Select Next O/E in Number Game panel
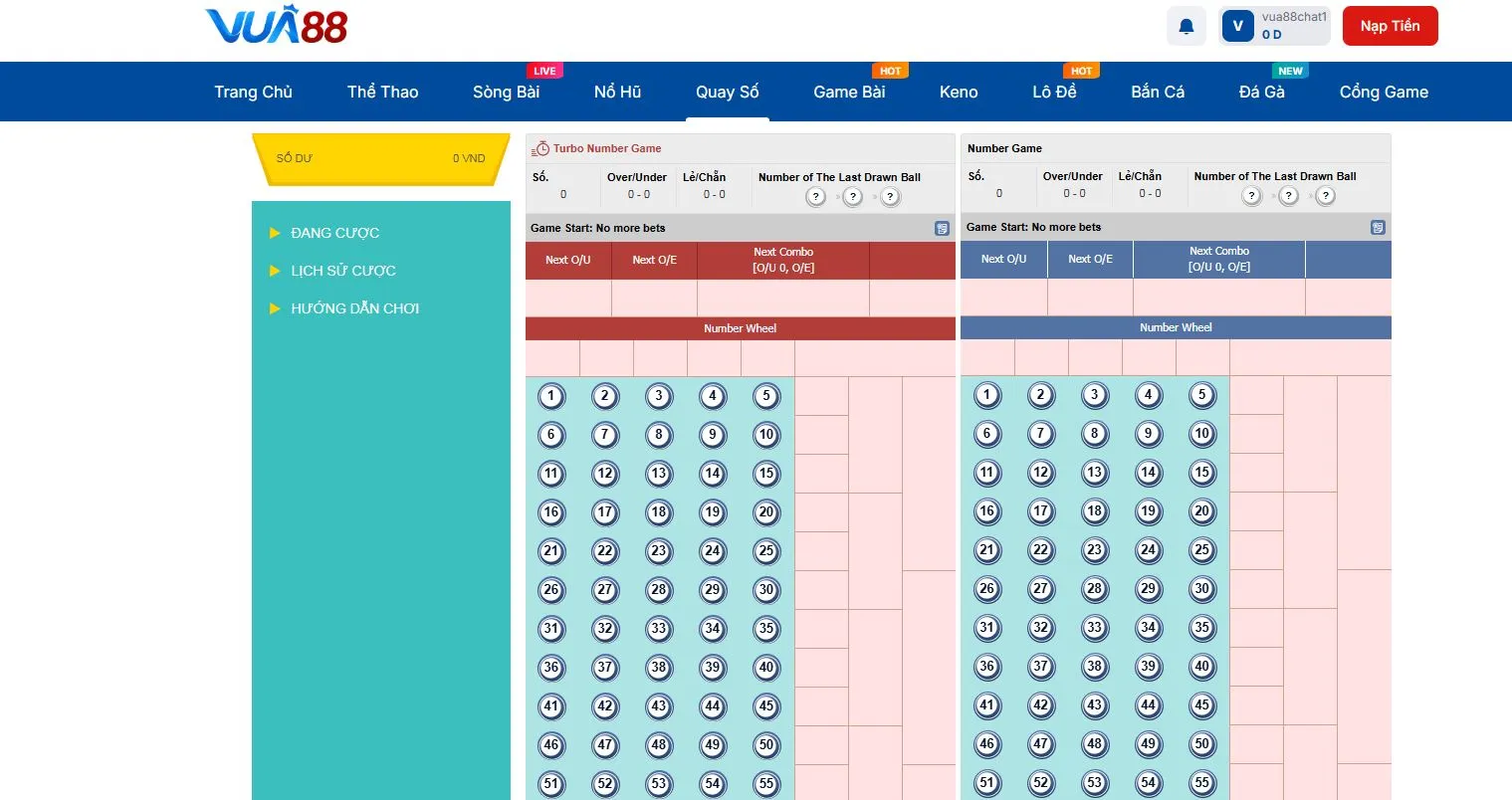The height and width of the screenshot is (800, 1512). click(1090, 259)
